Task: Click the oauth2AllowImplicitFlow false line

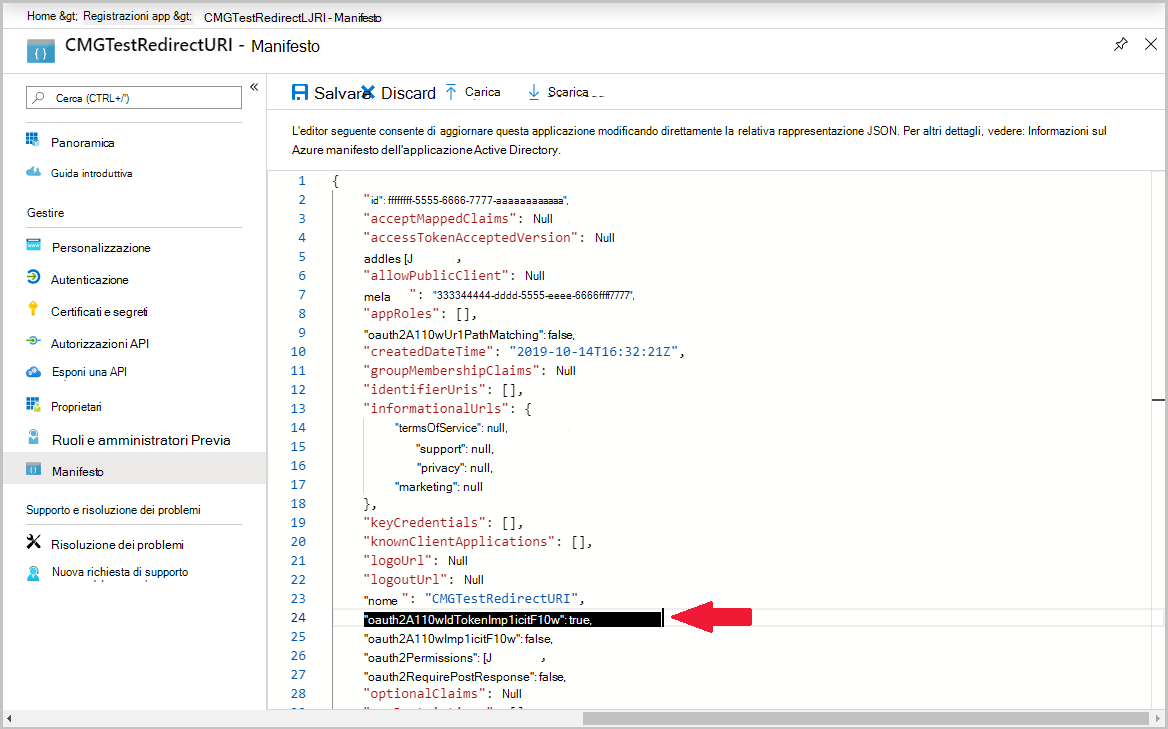Action: [x=458, y=639]
